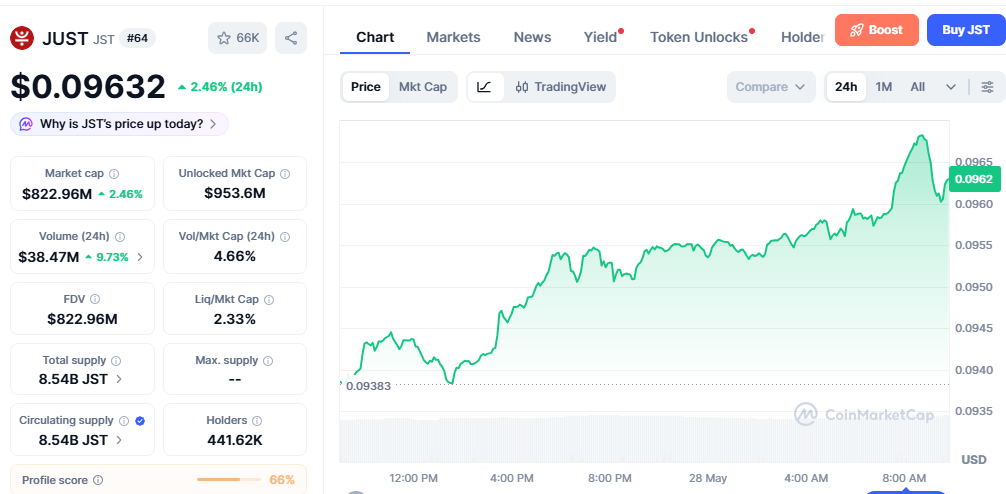The height and width of the screenshot is (494, 1006).
Task: Click Circulating supply info icon
Action: point(124,421)
